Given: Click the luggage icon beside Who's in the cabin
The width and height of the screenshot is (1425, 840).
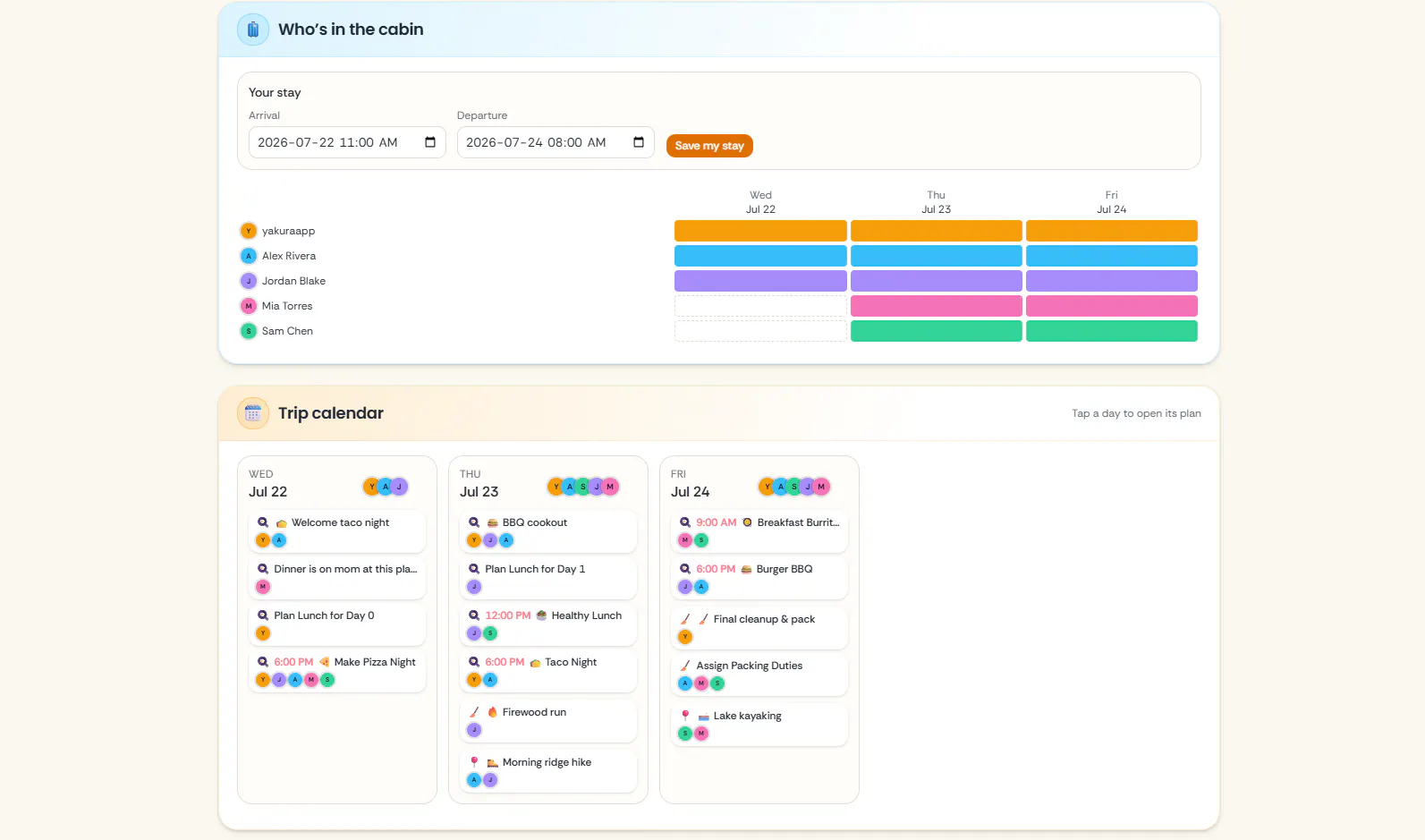Looking at the screenshot, I should tap(253, 30).
